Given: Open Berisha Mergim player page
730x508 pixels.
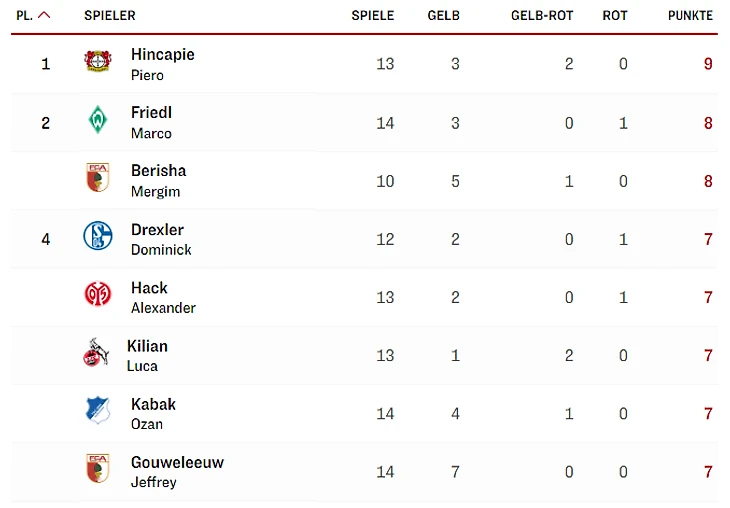Looking at the screenshot, I should point(158,180).
